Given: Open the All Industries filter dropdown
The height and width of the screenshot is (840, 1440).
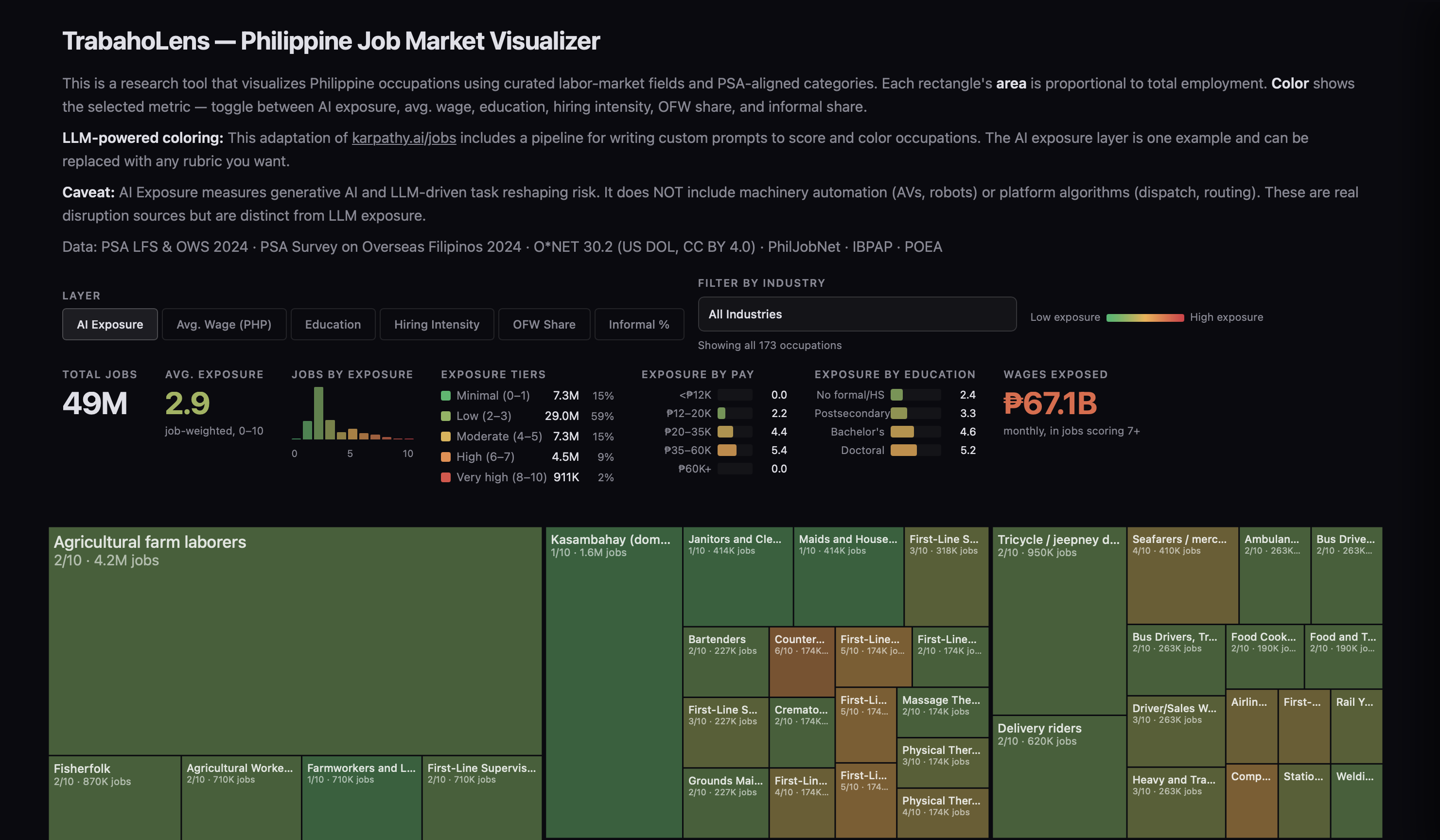Looking at the screenshot, I should point(857,314).
